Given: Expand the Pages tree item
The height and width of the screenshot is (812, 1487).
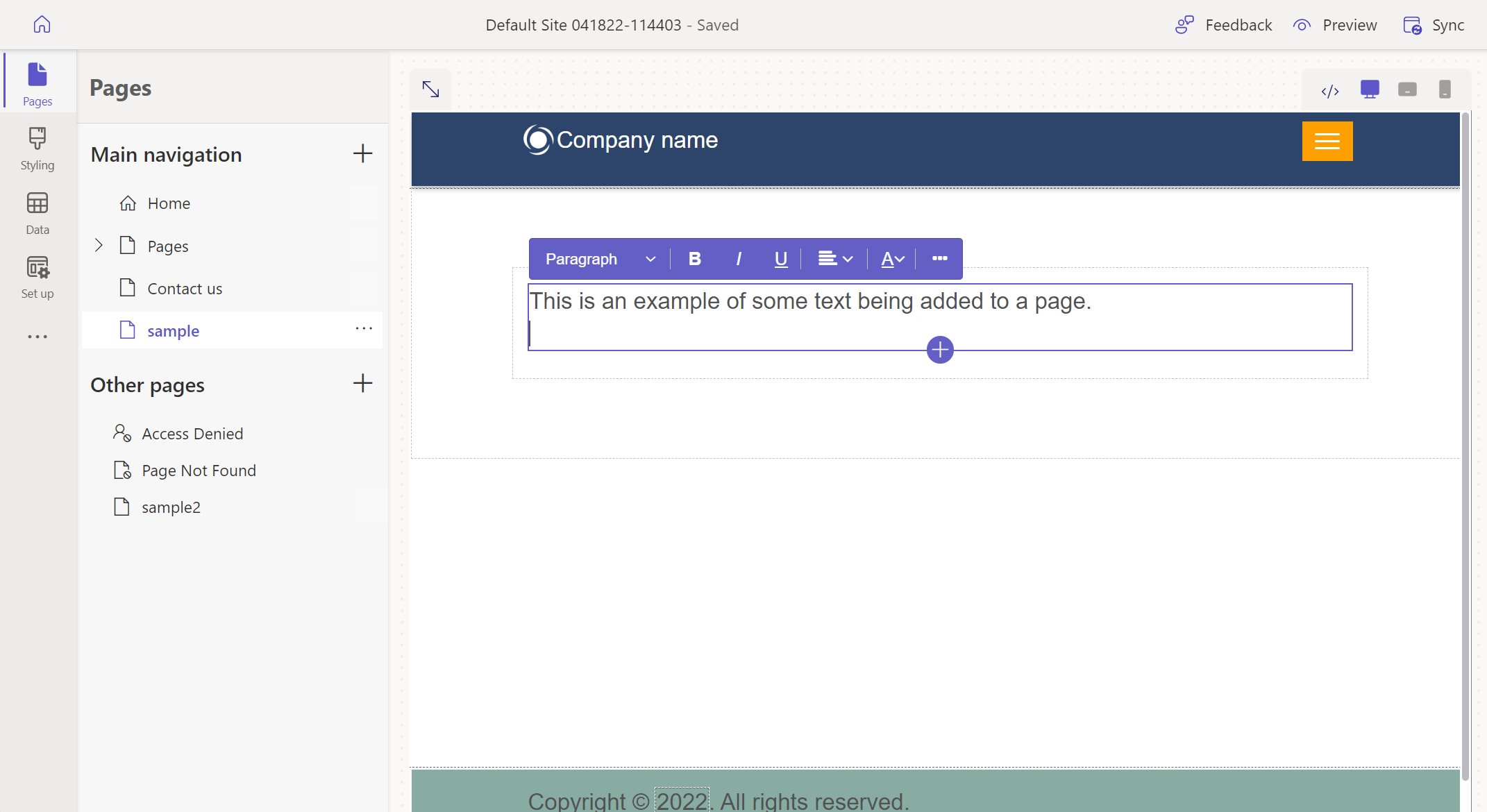Looking at the screenshot, I should 99,244.
